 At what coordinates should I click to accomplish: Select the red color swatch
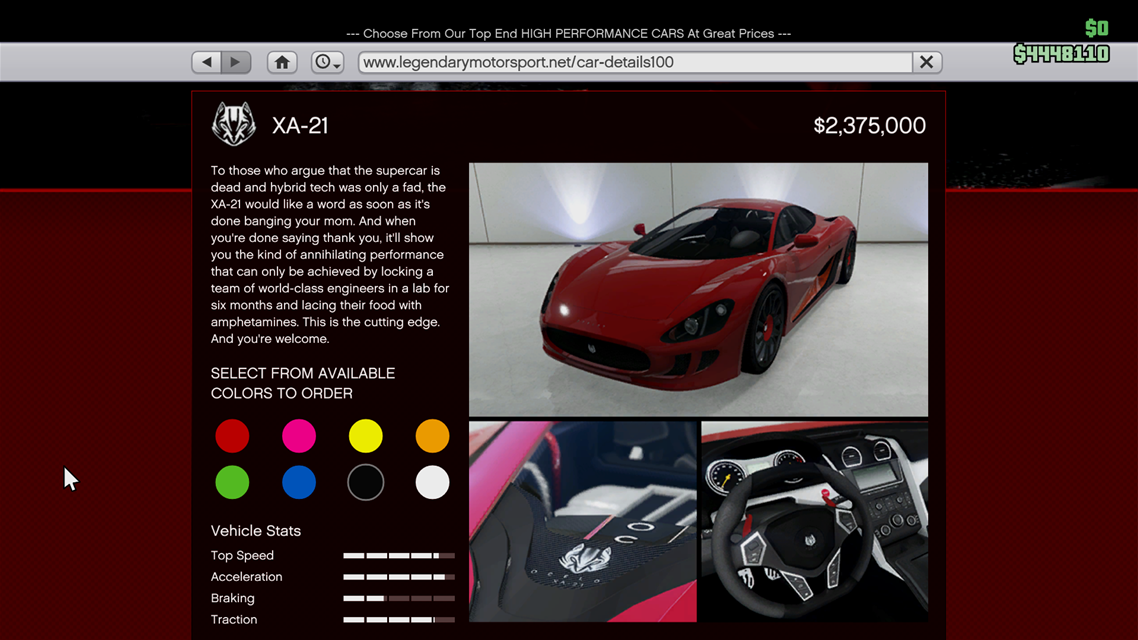pyautogui.click(x=232, y=436)
